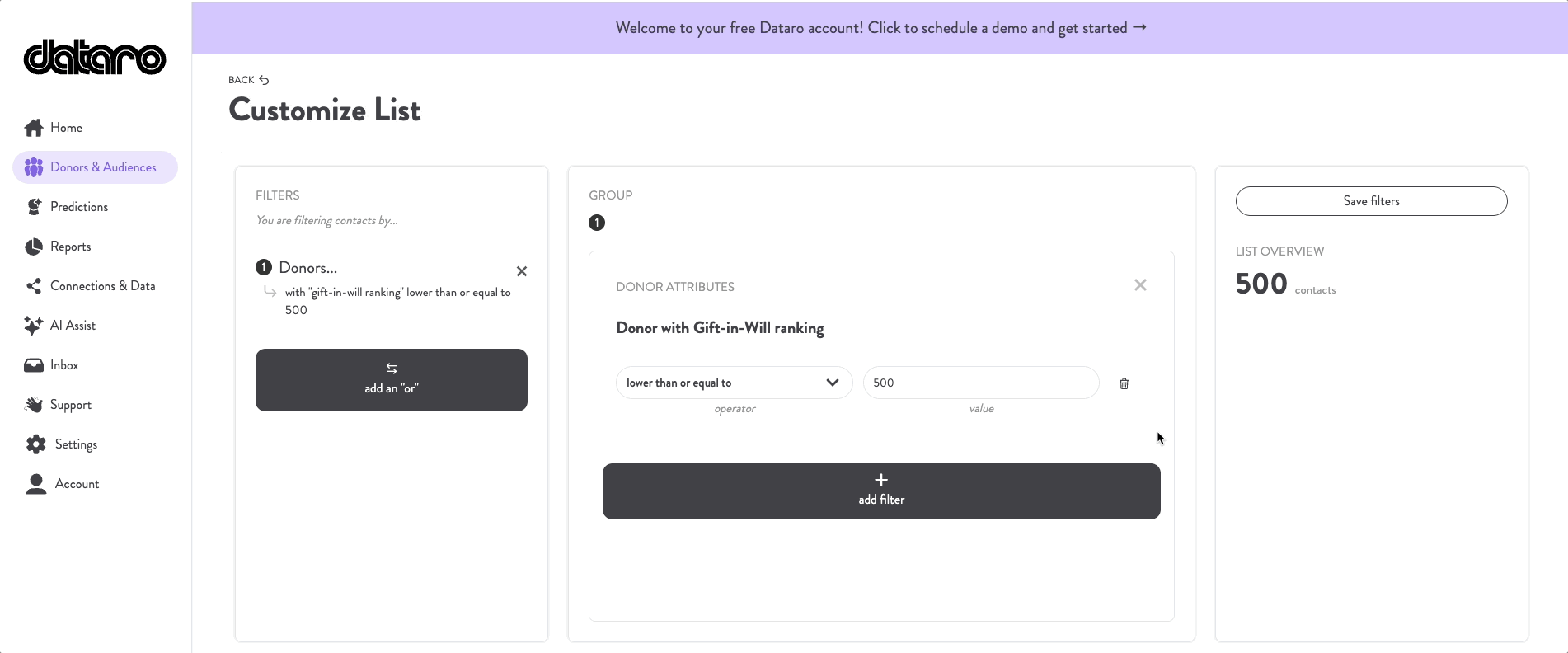Open the Account section

pos(35,483)
